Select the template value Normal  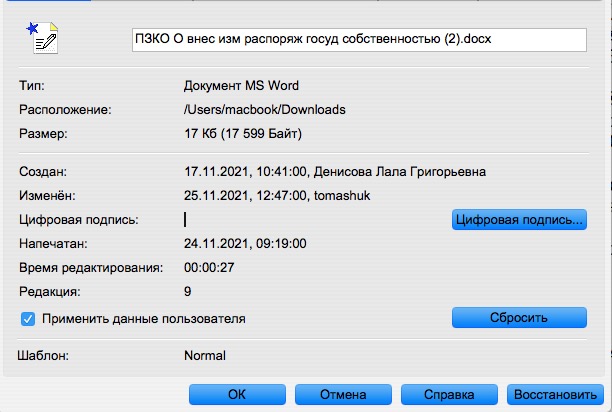(205, 355)
